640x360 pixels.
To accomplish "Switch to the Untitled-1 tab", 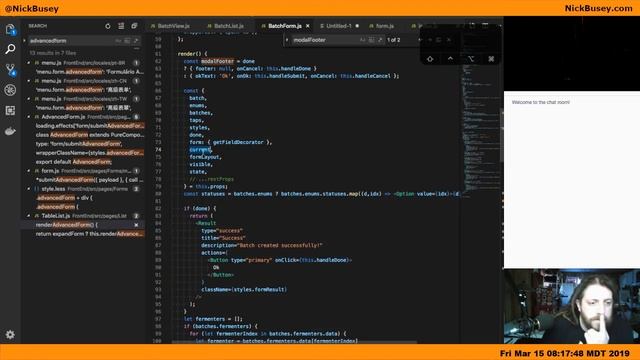I will 338,26.
